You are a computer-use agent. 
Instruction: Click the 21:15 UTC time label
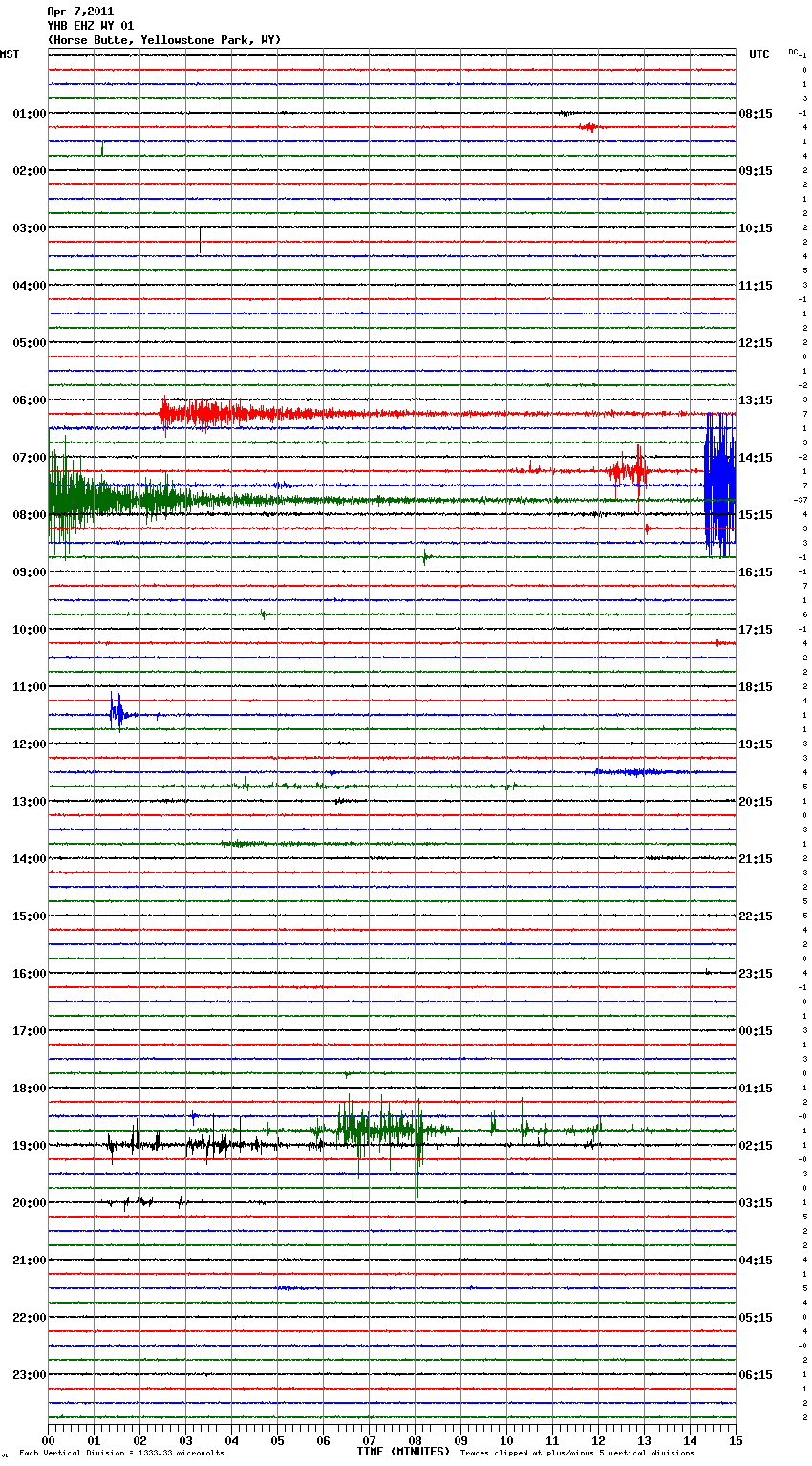pos(756,859)
